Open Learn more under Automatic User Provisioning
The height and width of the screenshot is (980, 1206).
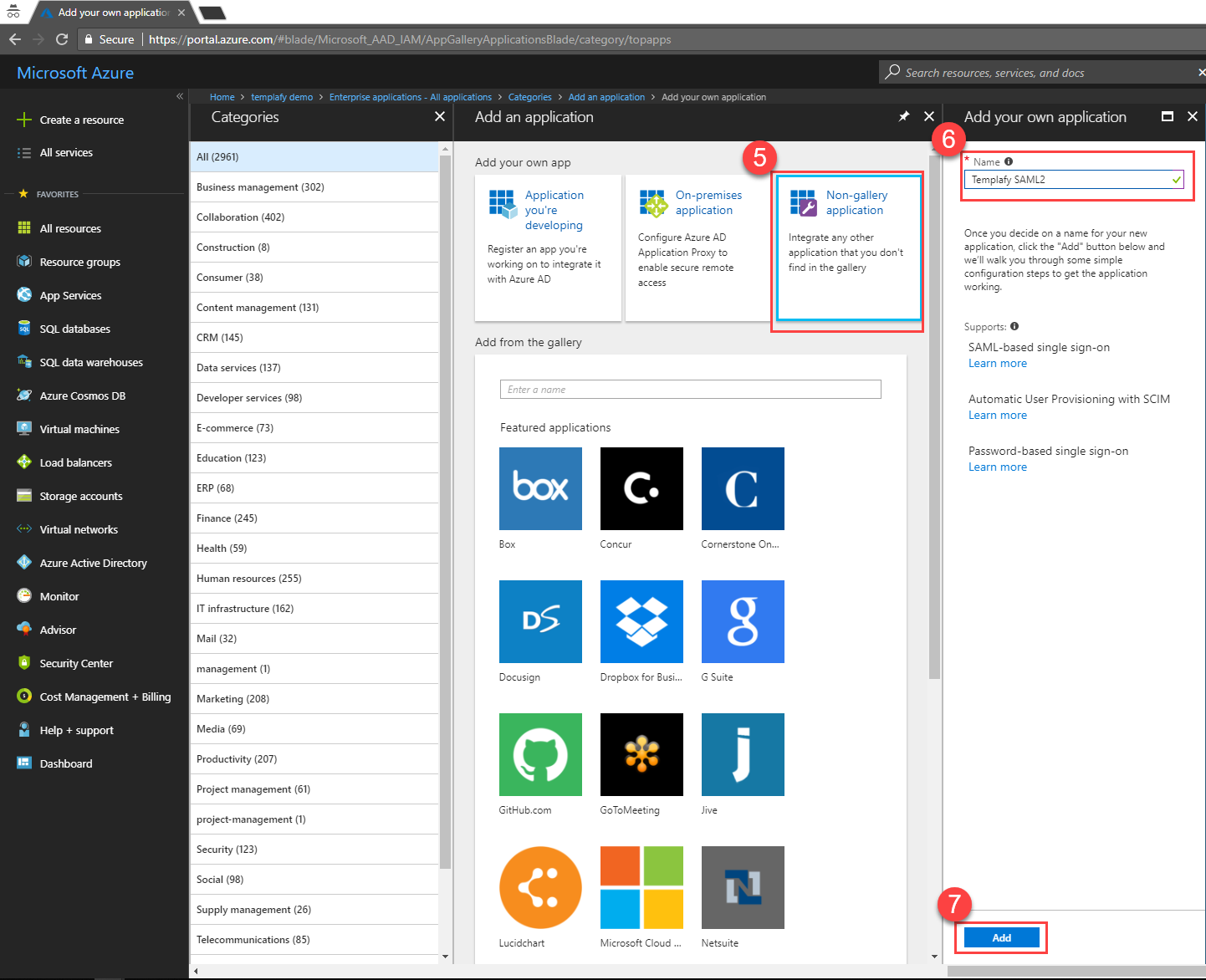998,415
